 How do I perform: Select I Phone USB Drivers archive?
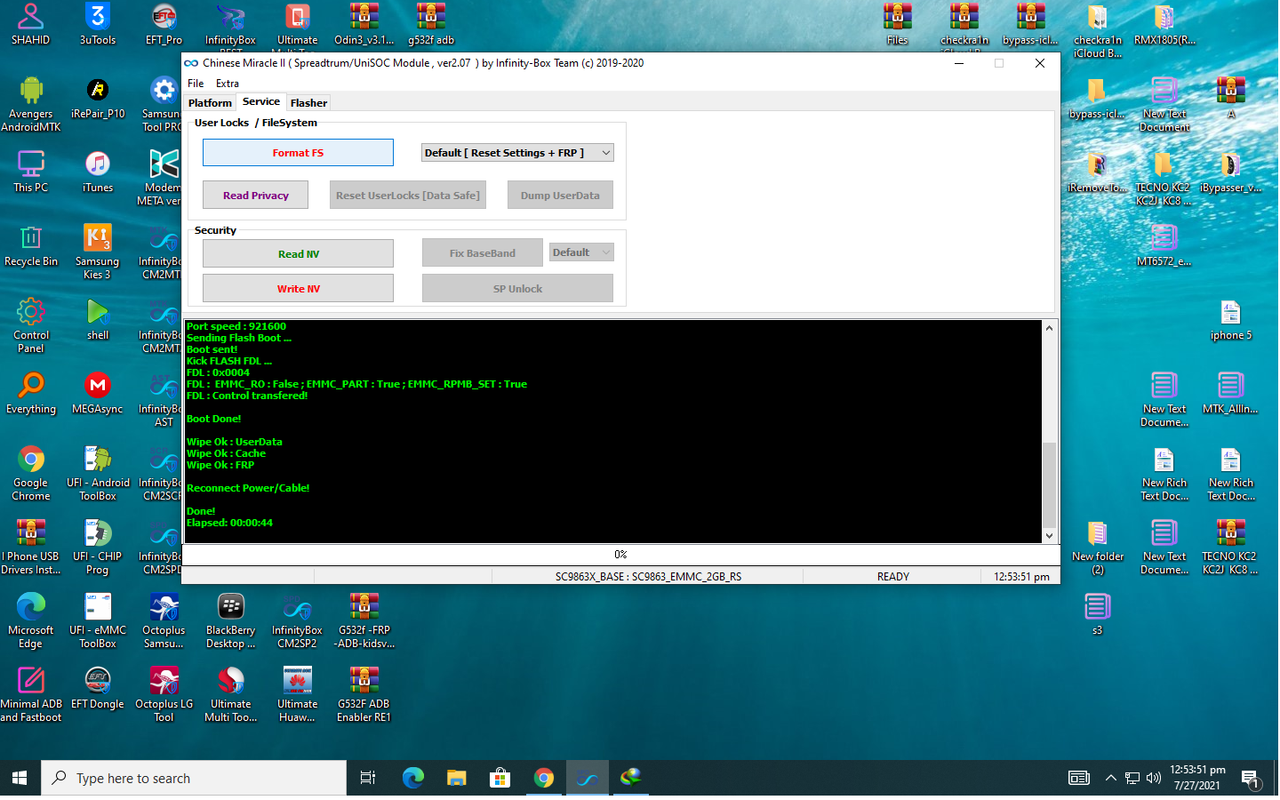click(31, 548)
